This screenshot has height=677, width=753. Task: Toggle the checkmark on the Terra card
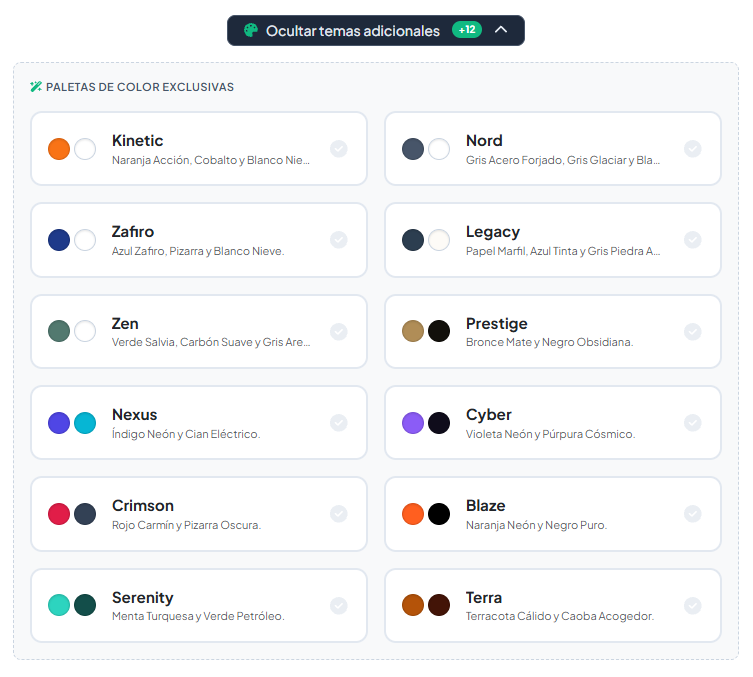692,606
